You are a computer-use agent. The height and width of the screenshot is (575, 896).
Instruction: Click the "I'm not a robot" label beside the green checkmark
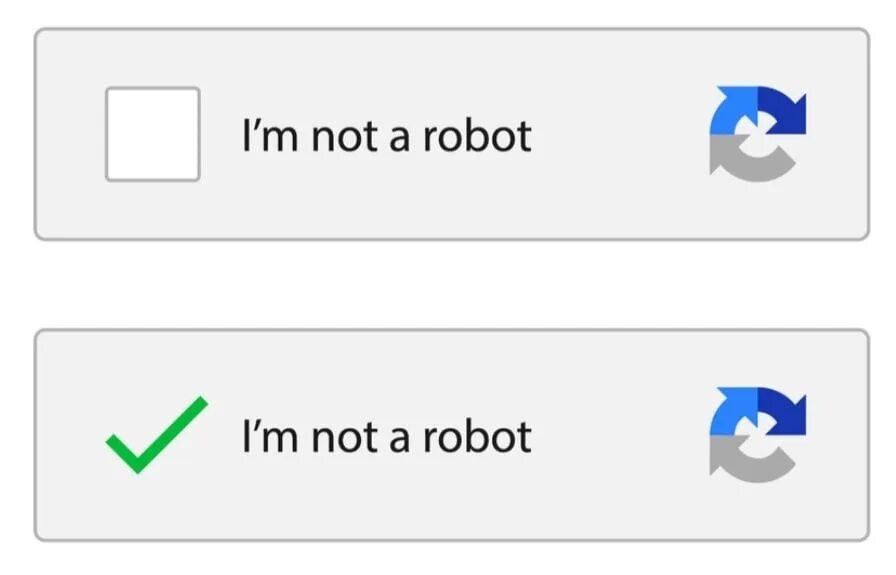tap(386, 437)
